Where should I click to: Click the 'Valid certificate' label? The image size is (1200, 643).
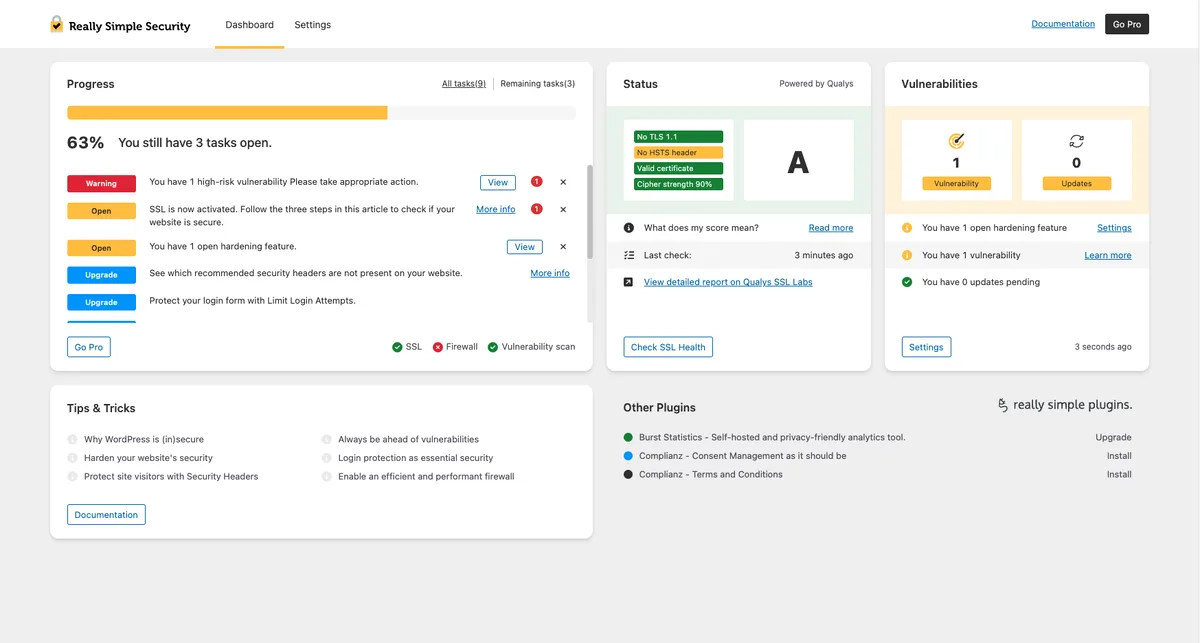[678, 169]
